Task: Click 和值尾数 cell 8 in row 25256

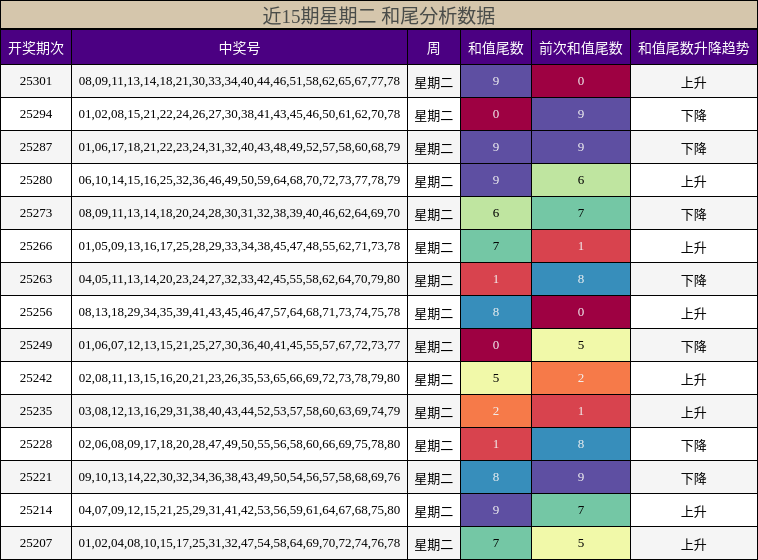Action: (496, 312)
